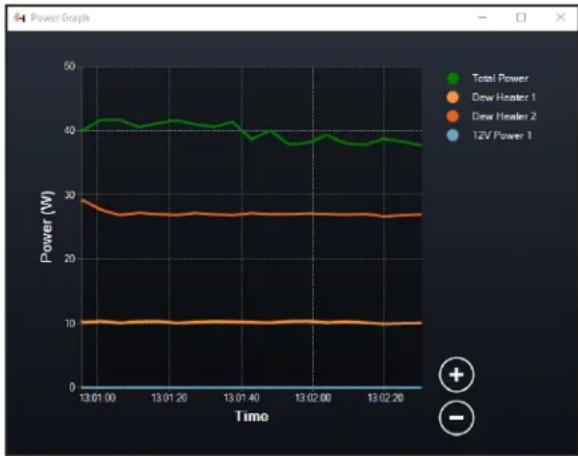Image resolution: width=578 pixels, height=456 pixels.
Task: Zoom out with the minus button
Action: pyautogui.click(x=456, y=418)
